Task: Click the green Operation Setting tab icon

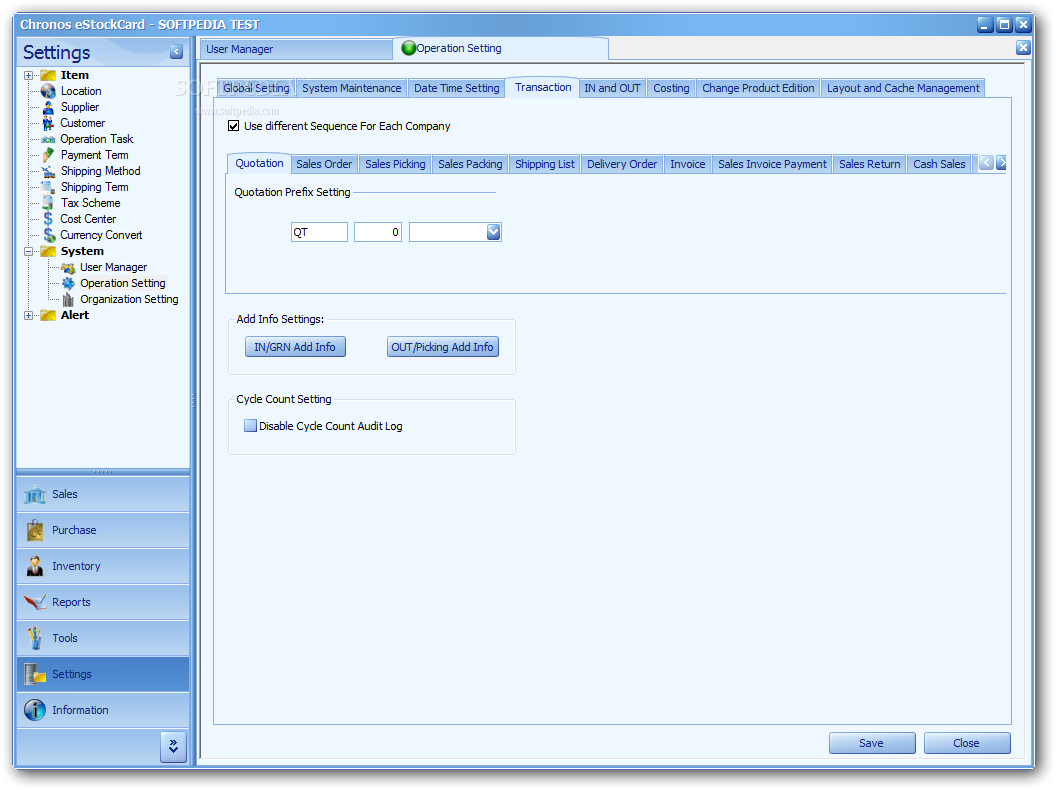Action: tap(408, 48)
